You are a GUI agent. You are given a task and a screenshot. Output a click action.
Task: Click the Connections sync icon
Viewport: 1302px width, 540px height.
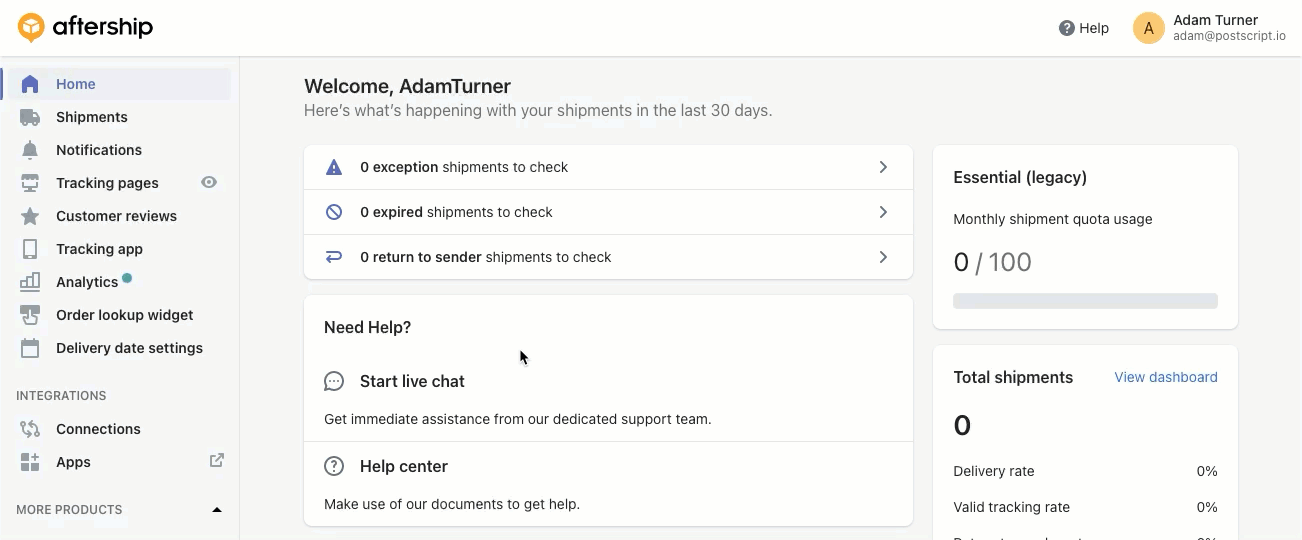(30, 429)
